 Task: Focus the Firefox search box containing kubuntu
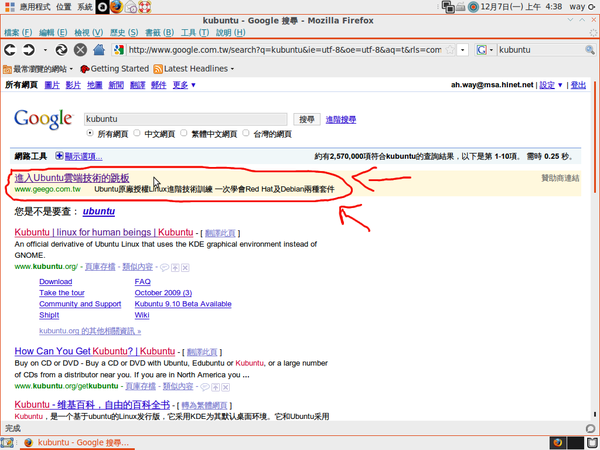coord(541,50)
